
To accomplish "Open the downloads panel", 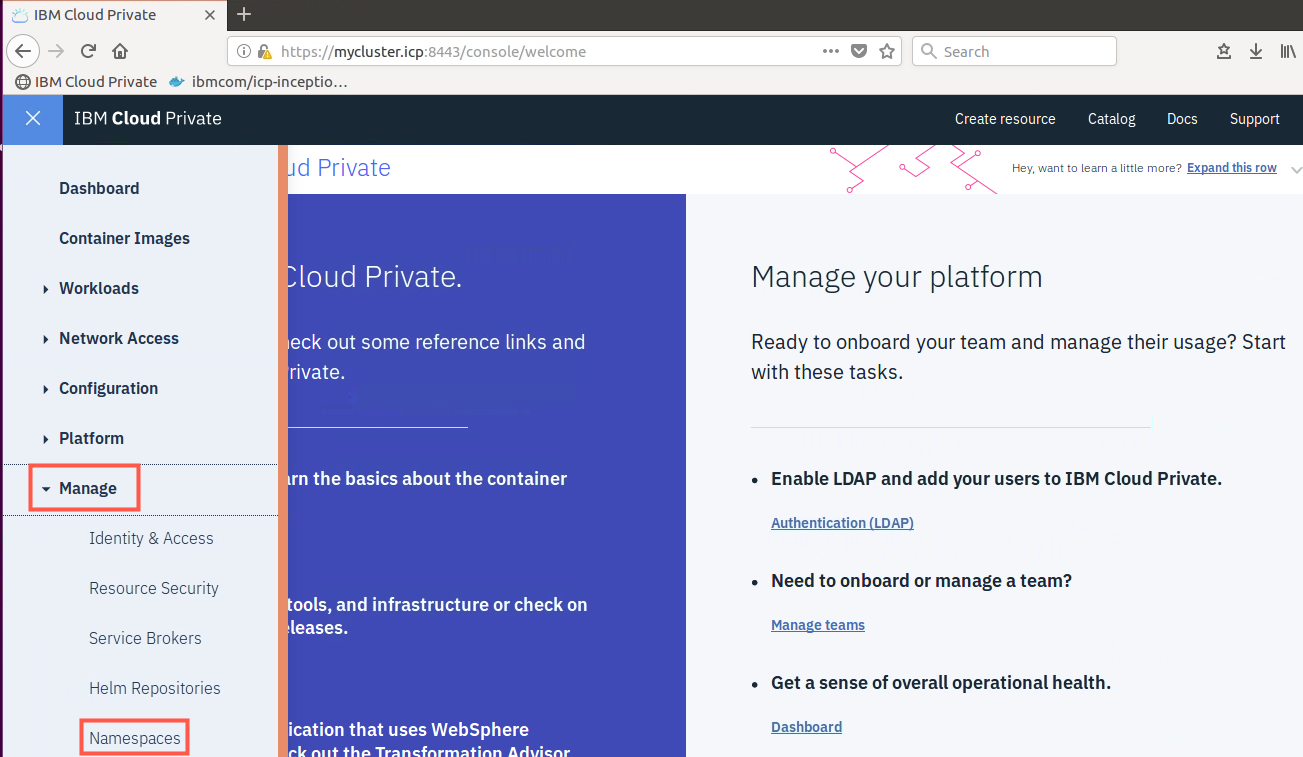I will [x=1256, y=51].
